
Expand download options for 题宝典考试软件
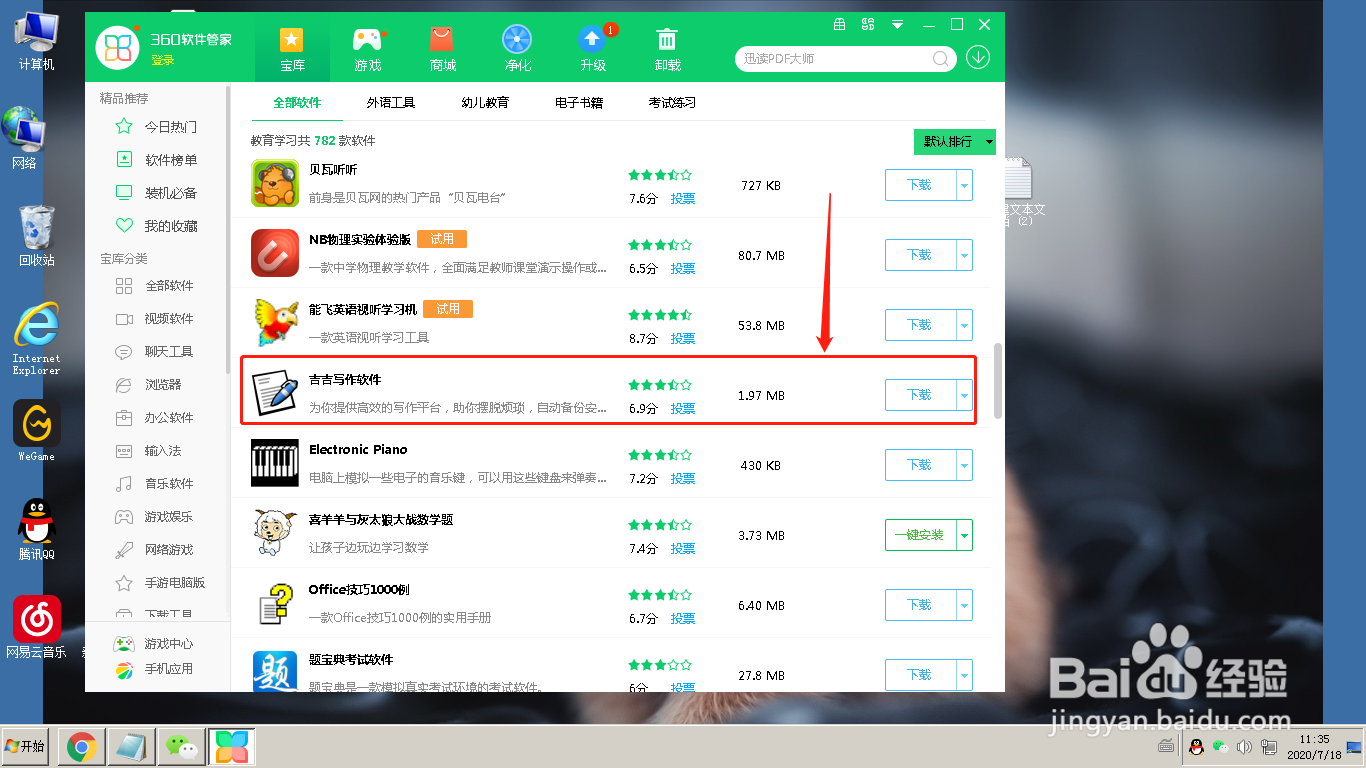pos(965,675)
